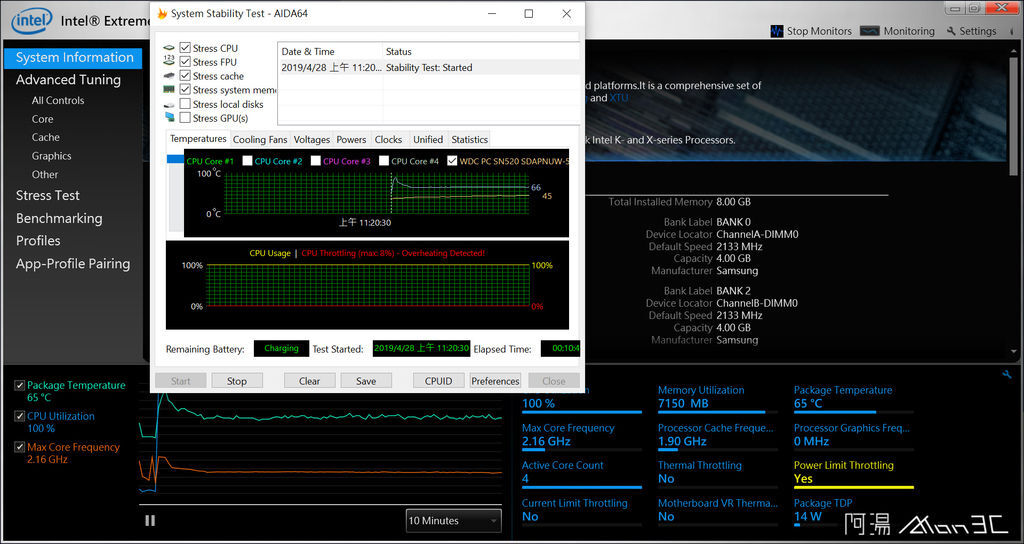This screenshot has height=544, width=1024.
Task: Click the Stress GPU monitor icon
Action: click(169, 118)
